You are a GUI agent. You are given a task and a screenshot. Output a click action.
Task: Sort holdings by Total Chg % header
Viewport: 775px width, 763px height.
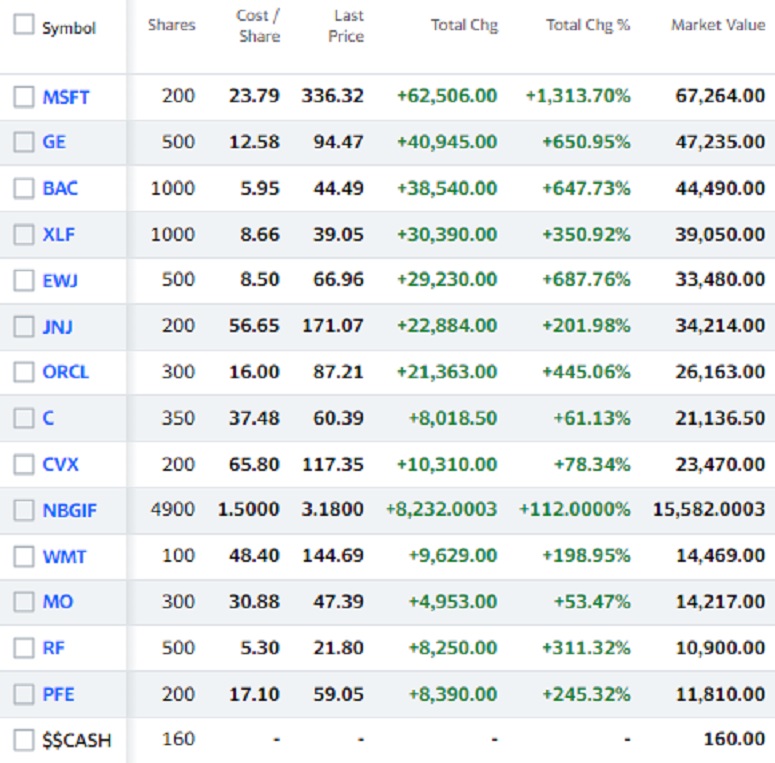click(x=588, y=25)
